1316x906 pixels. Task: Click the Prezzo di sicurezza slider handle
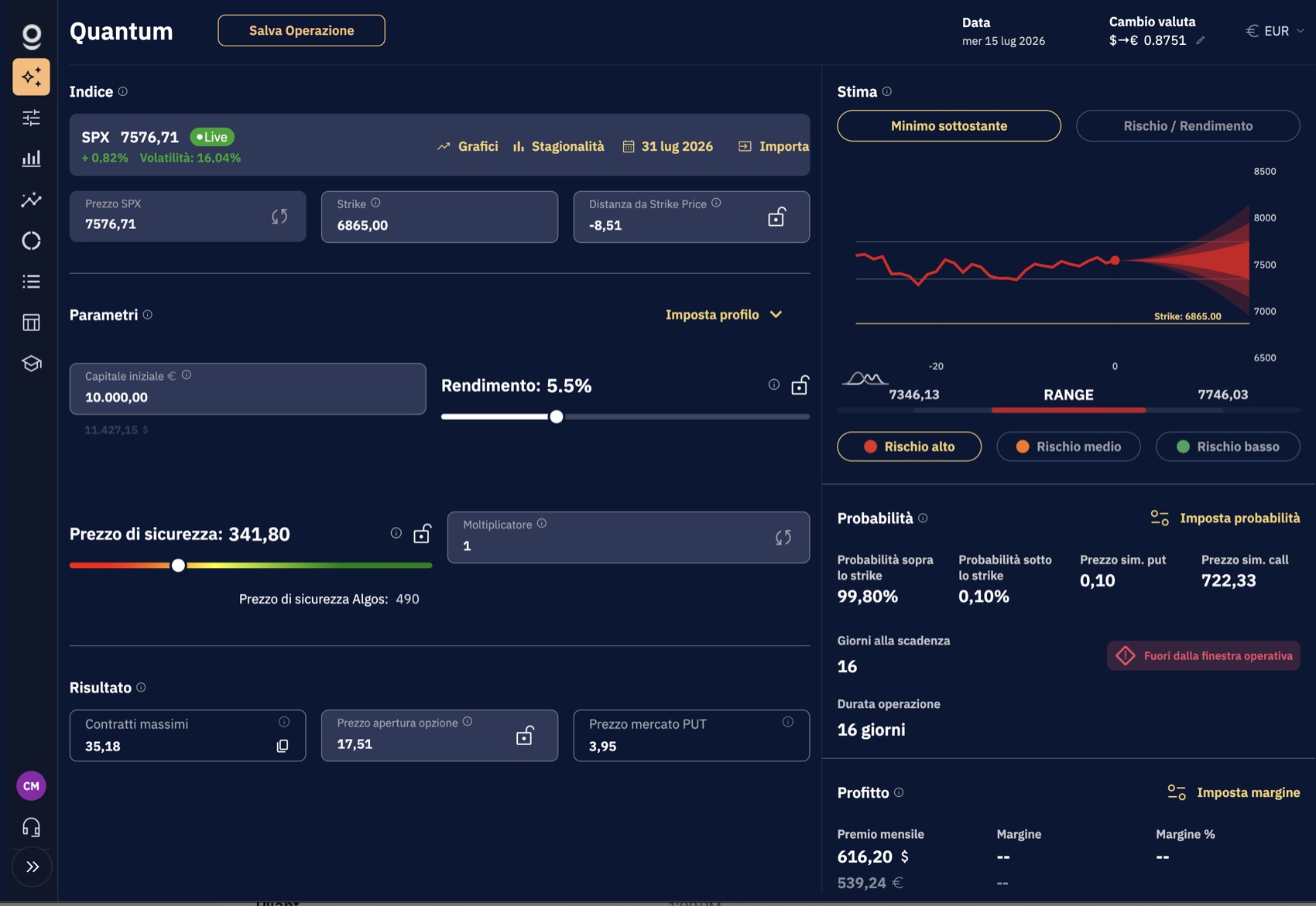pyautogui.click(x=179, y=566)
